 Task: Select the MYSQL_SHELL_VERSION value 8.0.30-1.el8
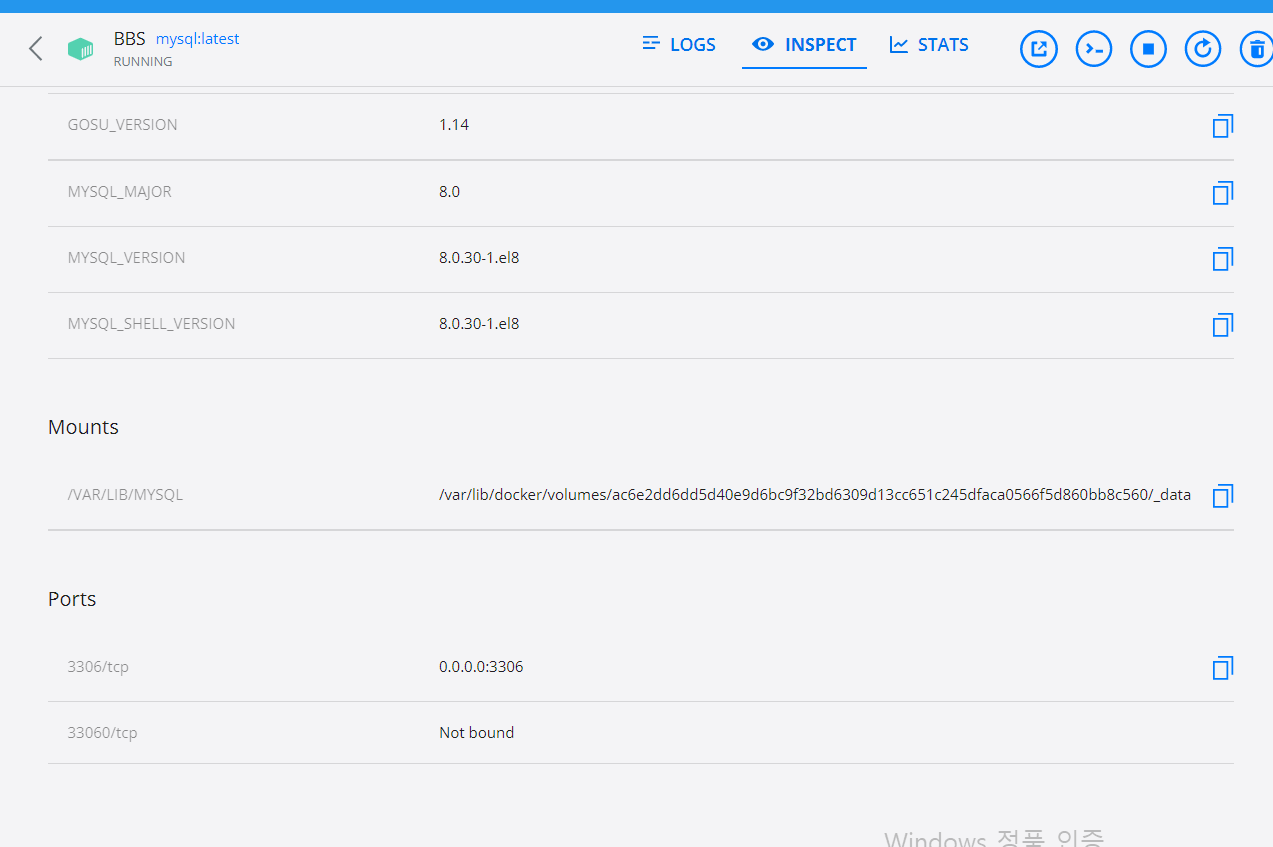[479, 323]
